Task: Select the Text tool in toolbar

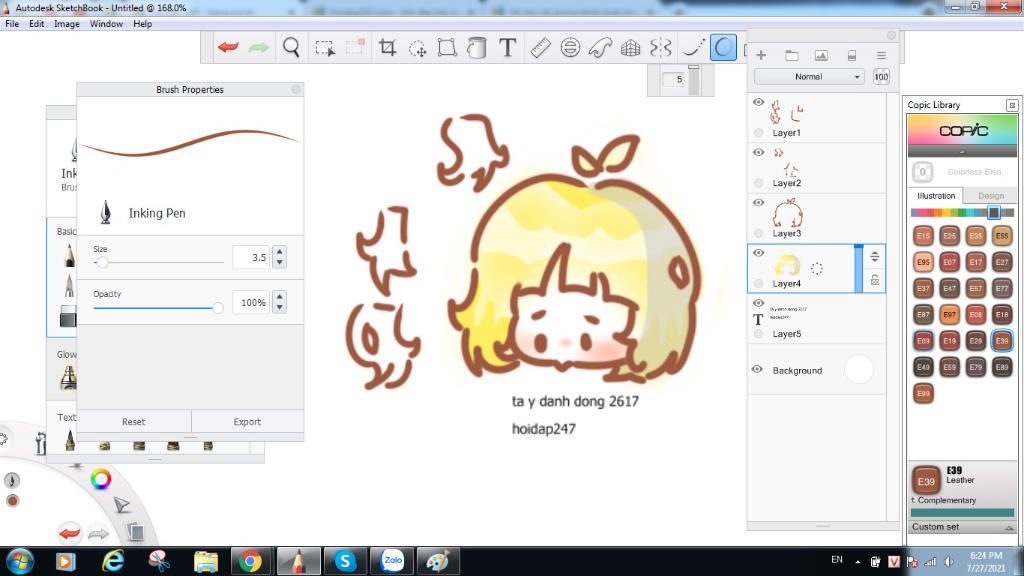Action: [507, 48]
